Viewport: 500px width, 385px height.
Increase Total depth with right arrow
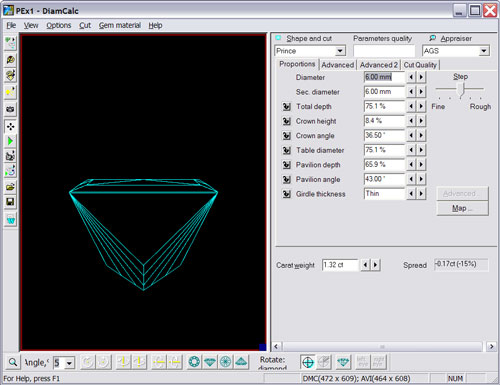tap(421, 106)
